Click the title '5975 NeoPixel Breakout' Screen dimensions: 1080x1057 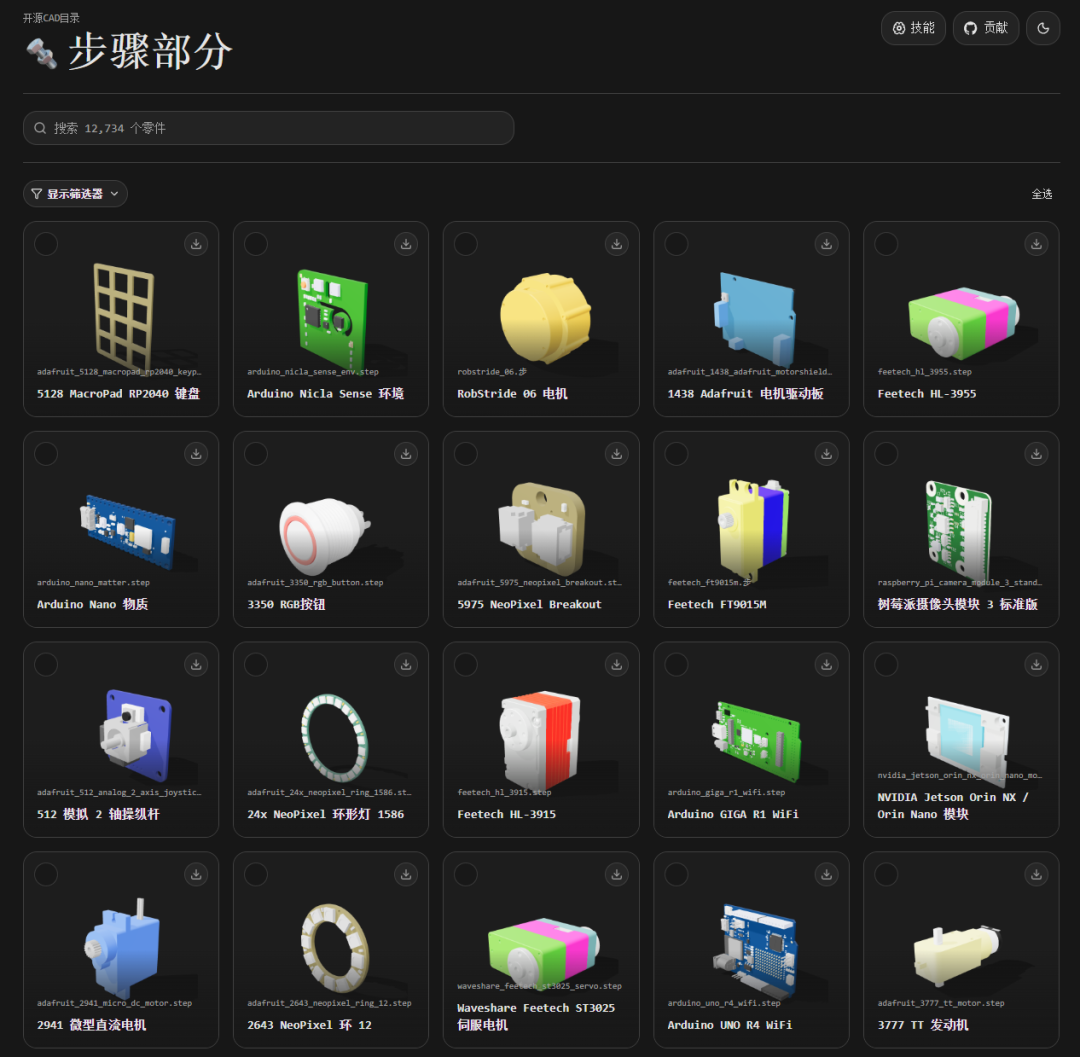pos(529,604)
